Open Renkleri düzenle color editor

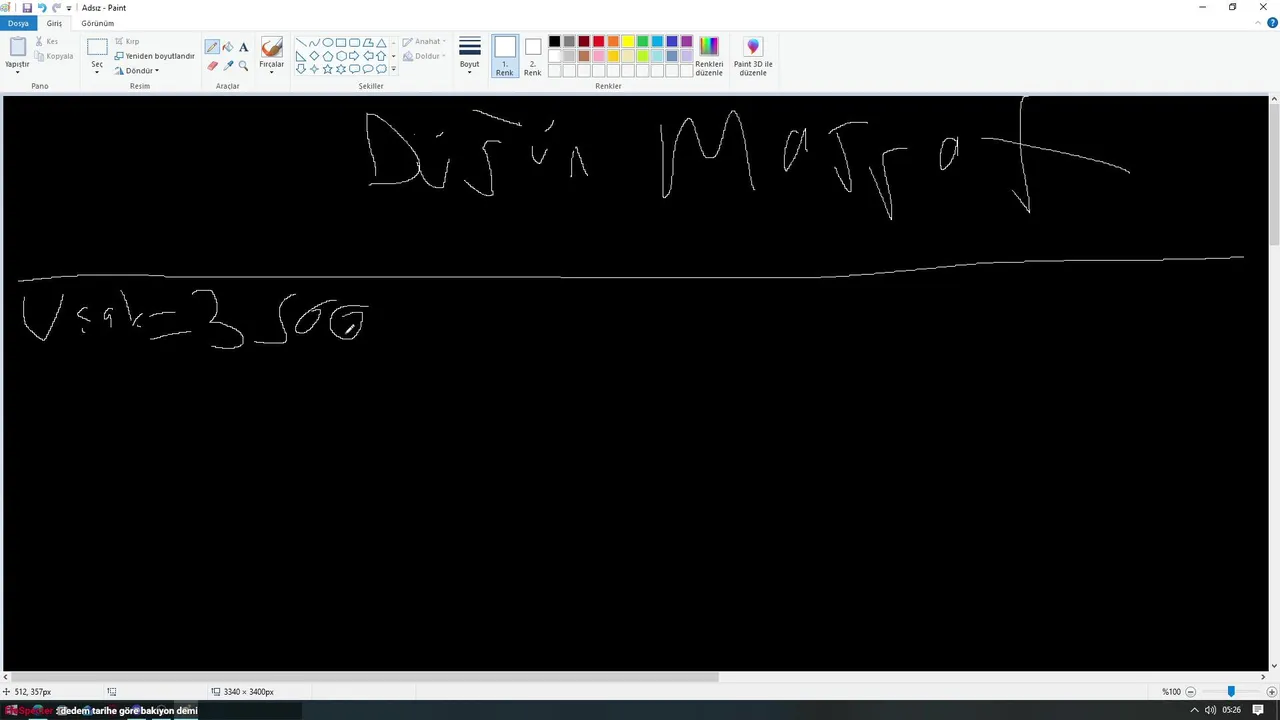point(709,56)
